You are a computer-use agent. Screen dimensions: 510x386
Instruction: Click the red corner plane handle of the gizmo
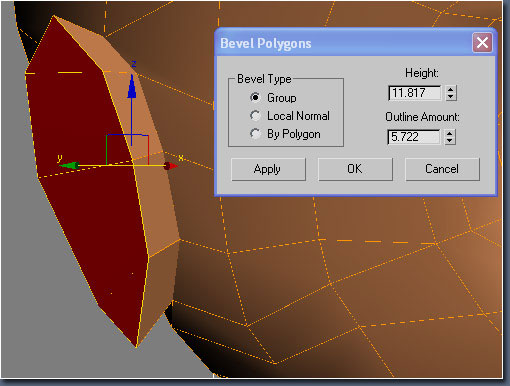148,150
